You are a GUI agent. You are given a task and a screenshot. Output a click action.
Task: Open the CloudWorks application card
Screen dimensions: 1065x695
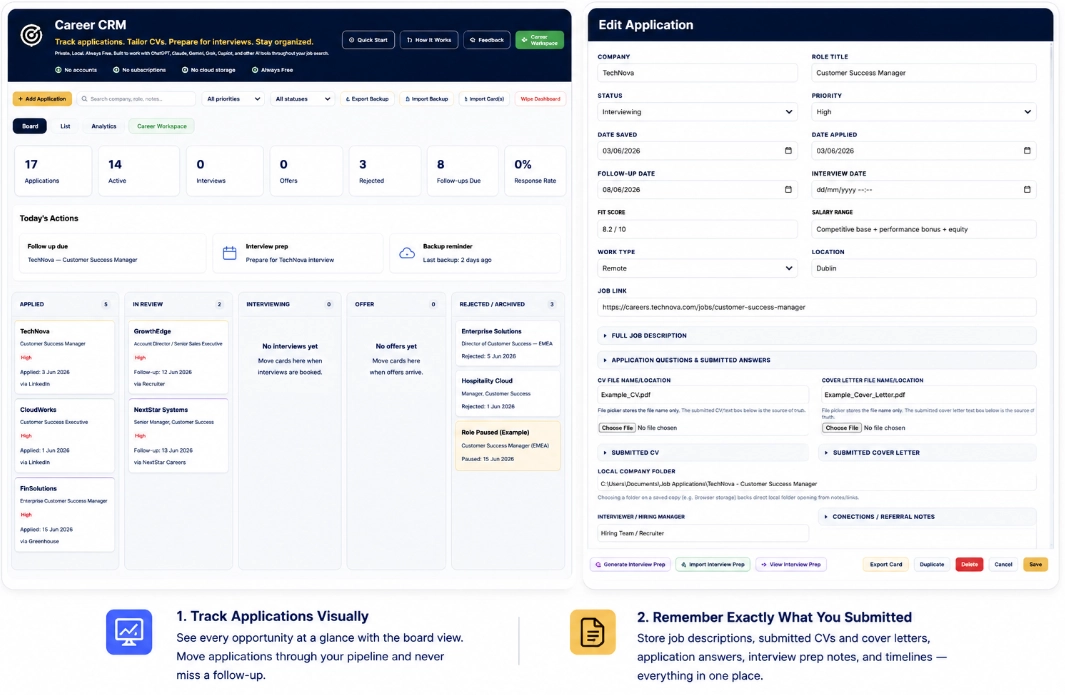point(65,435)
